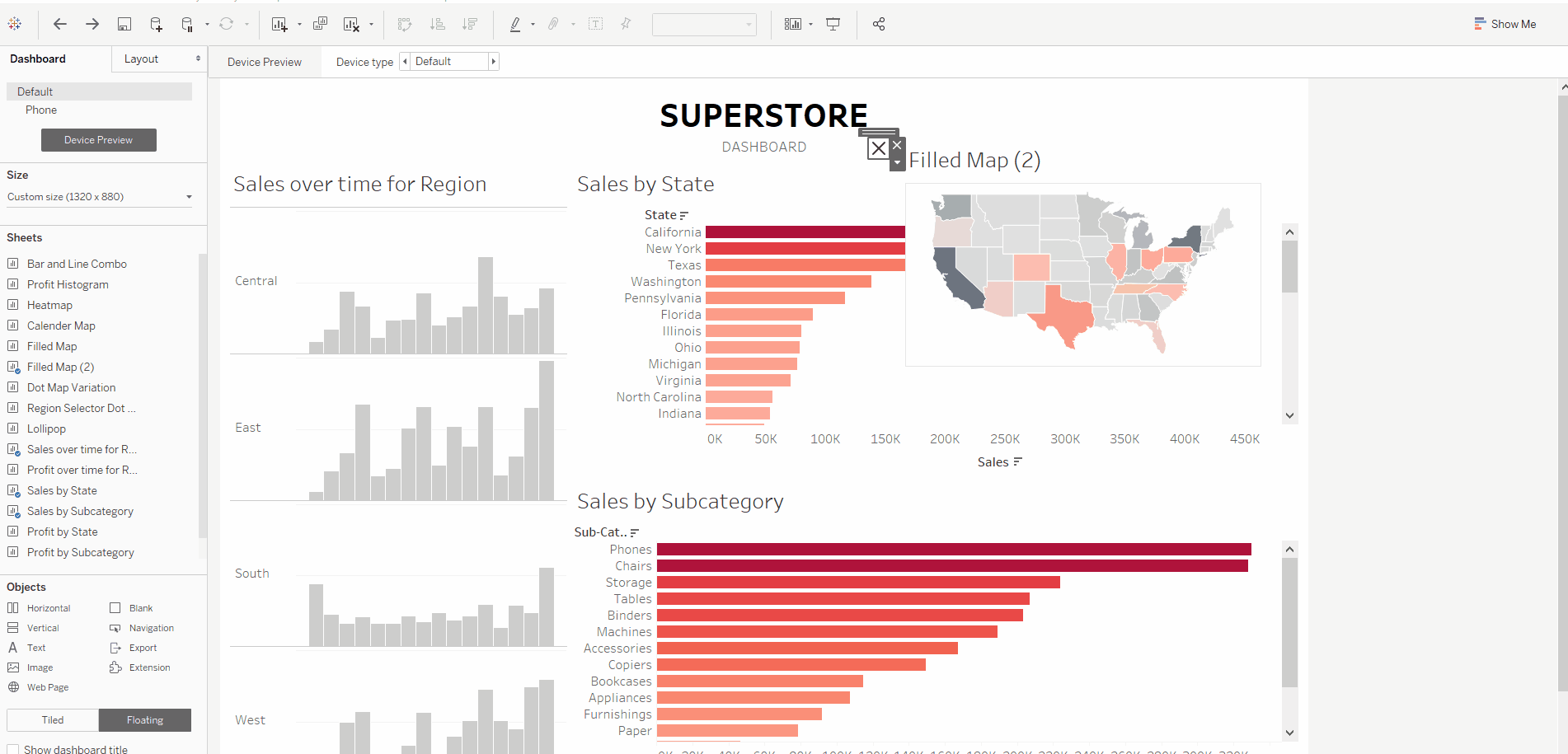Open the Dashboard pane tab

pos(38,59)
